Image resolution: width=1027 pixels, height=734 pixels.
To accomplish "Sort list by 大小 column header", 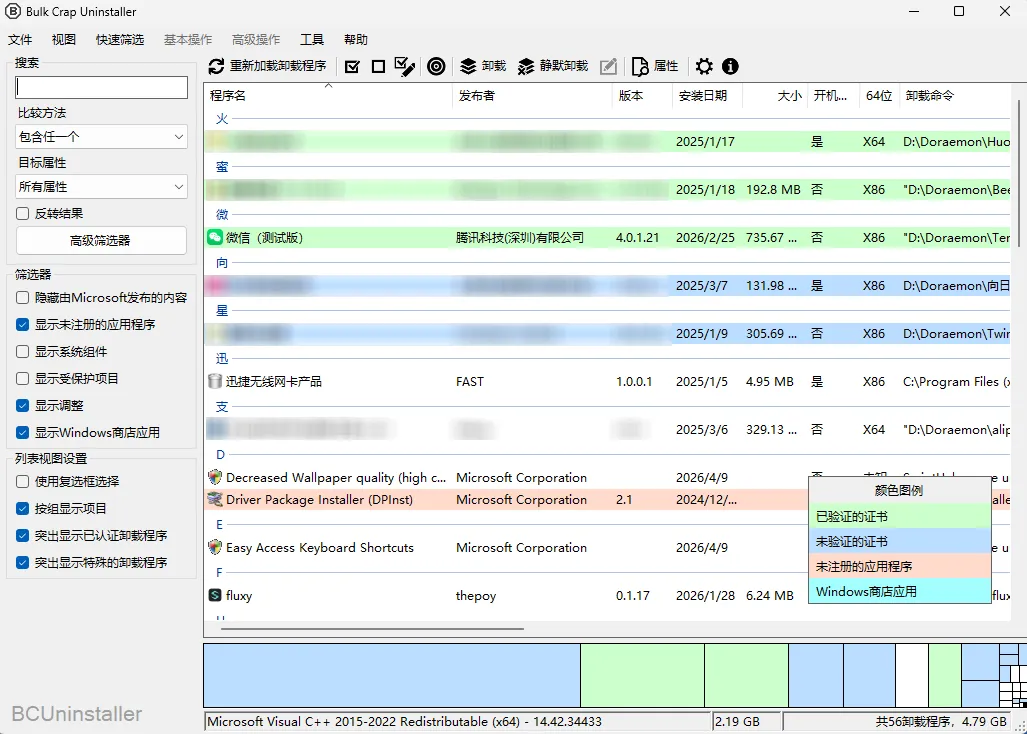I will pos(774,96).
